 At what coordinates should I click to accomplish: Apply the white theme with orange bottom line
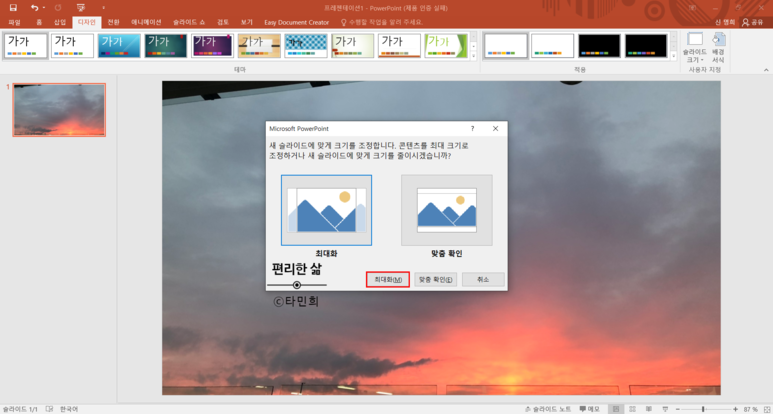click(399, 46)
